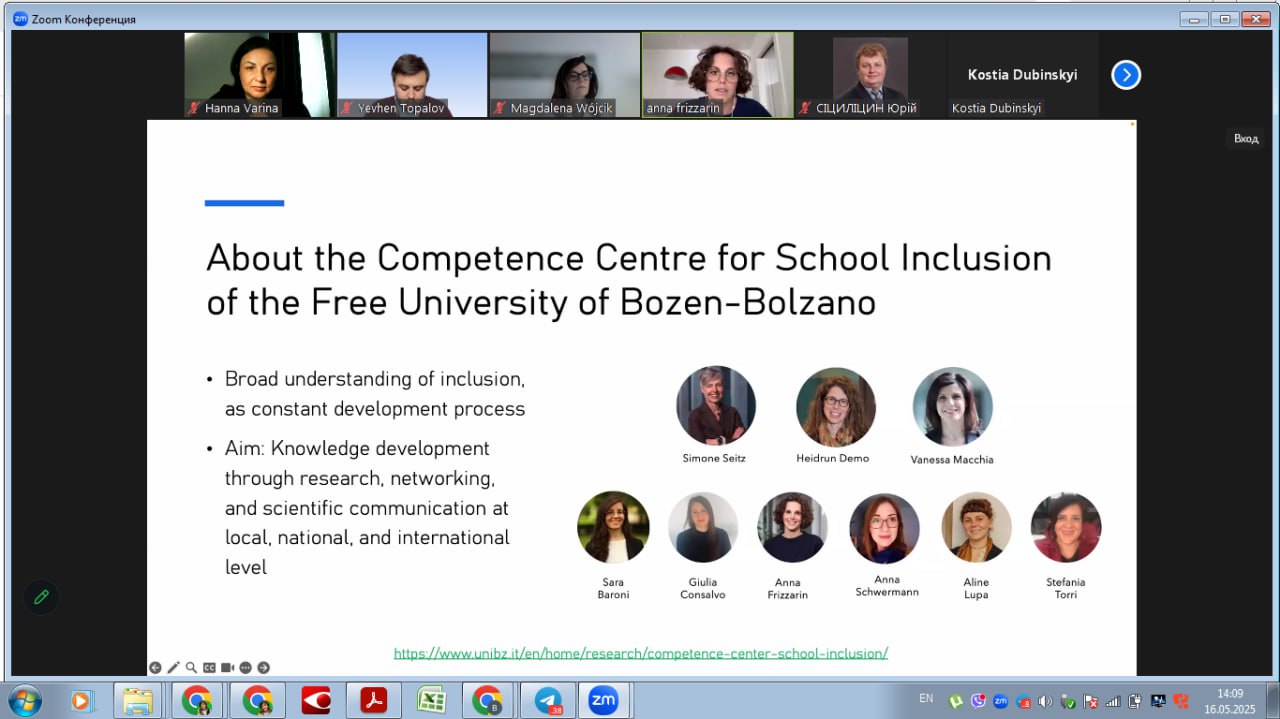
Task: Toggle closed captions CC icon on slide
Action: click(x=209, y=667)
